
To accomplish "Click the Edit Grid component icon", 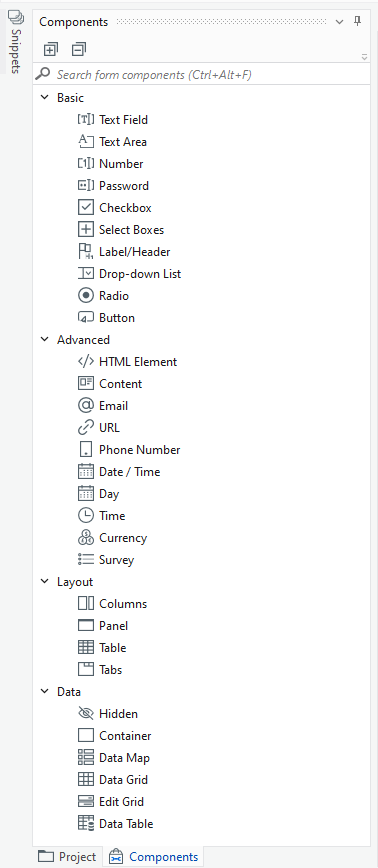I will [86, 802].
